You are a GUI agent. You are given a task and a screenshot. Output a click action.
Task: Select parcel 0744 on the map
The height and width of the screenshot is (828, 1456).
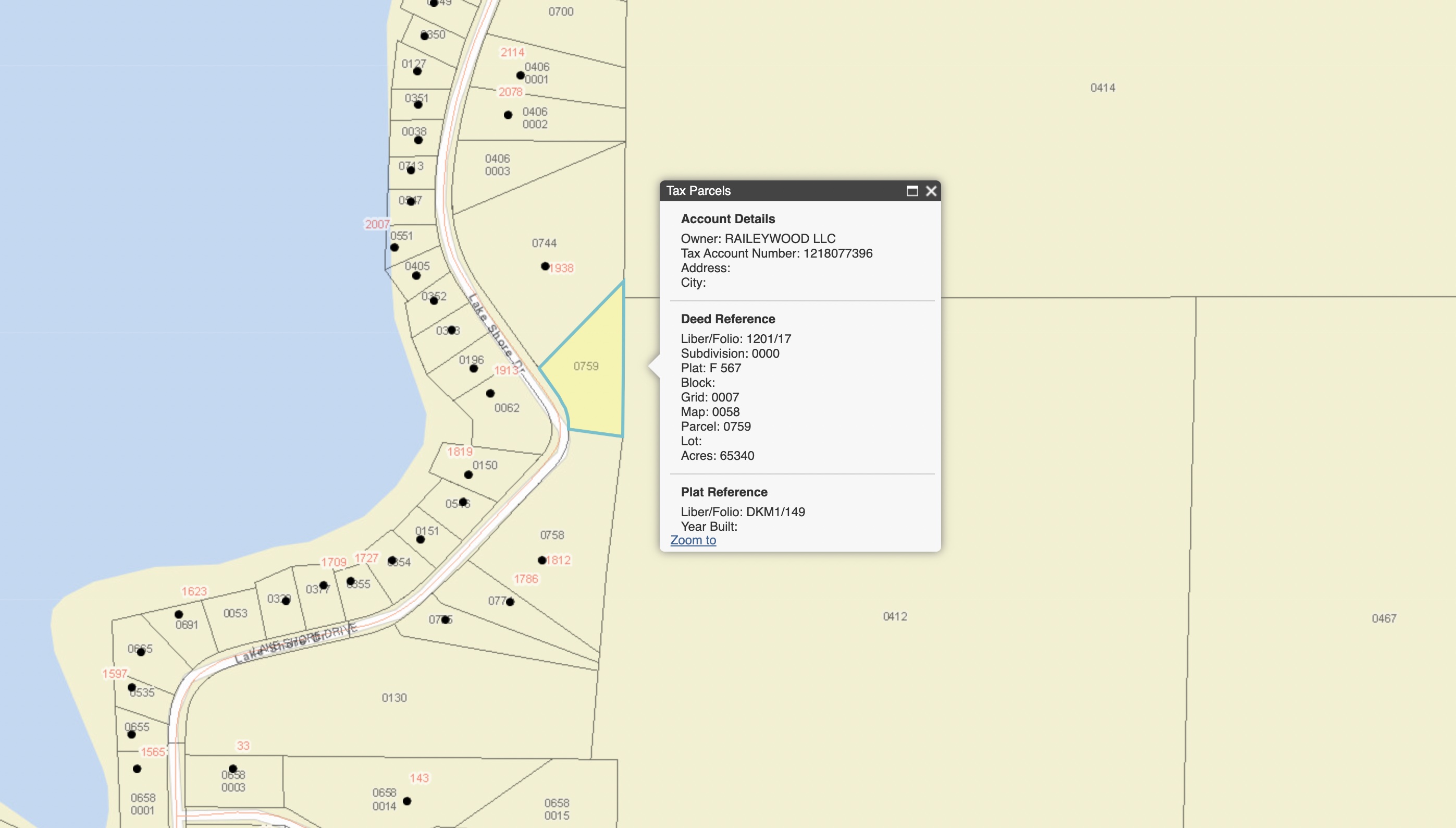click(544, 243)
